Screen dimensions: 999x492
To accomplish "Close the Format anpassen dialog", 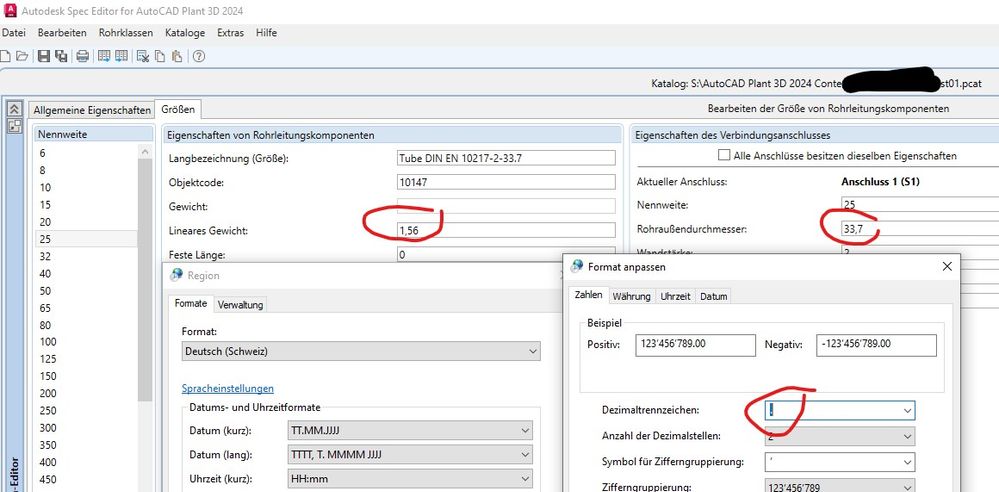I will point(947,266).
